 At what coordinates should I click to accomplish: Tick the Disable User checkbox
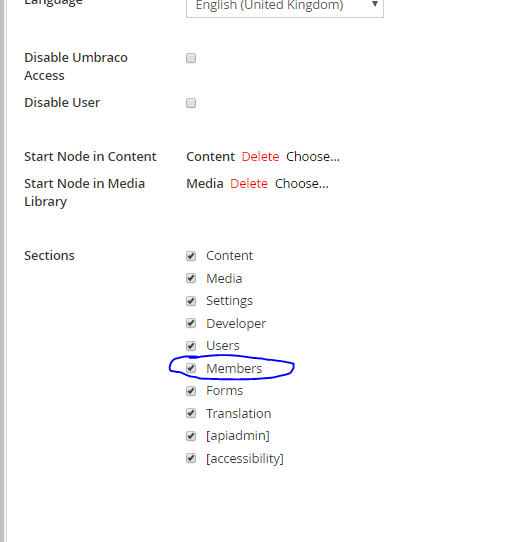[191, 103]
